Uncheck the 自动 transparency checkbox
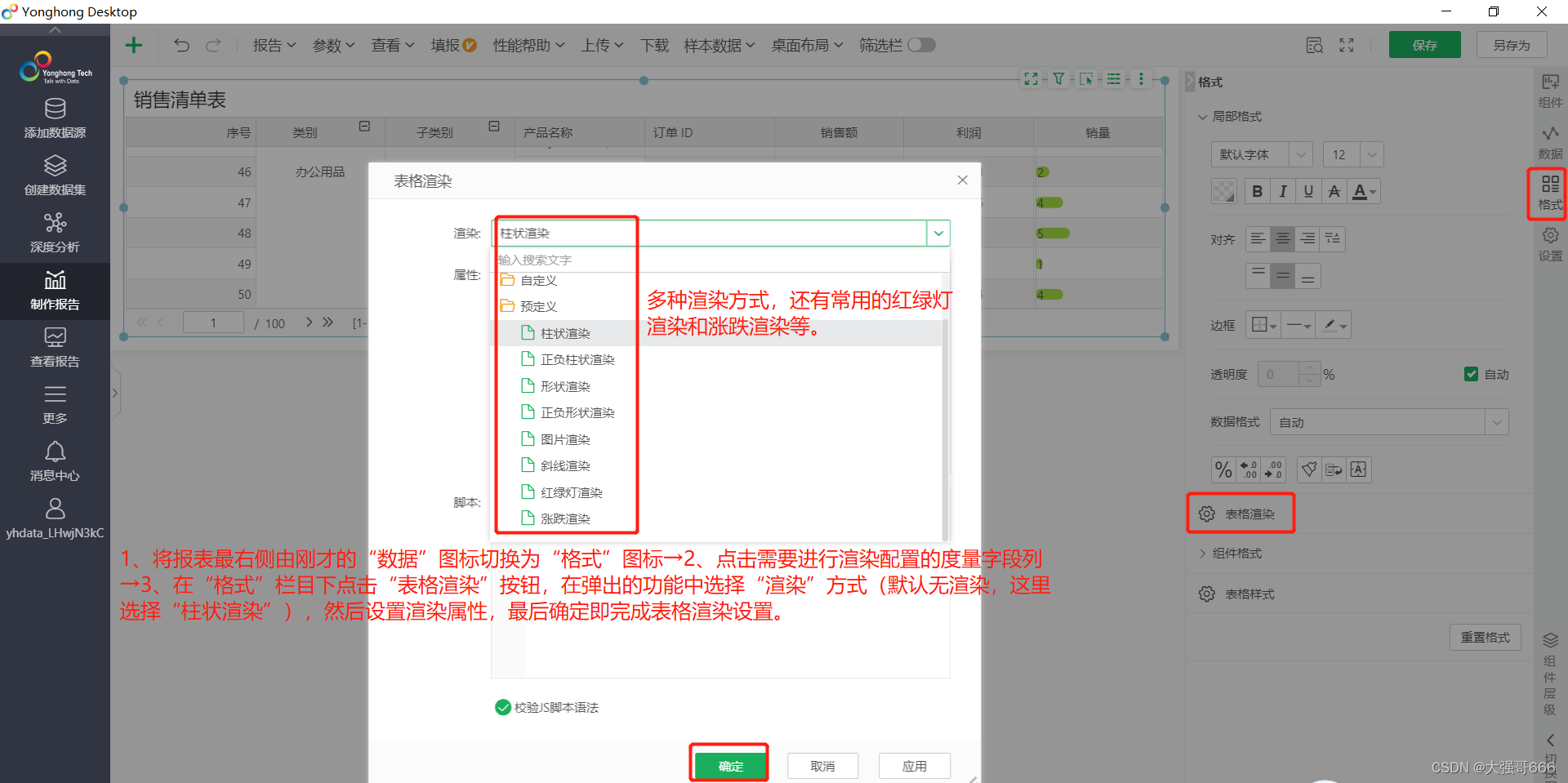1568x783 pixels. pos(1471,374)
